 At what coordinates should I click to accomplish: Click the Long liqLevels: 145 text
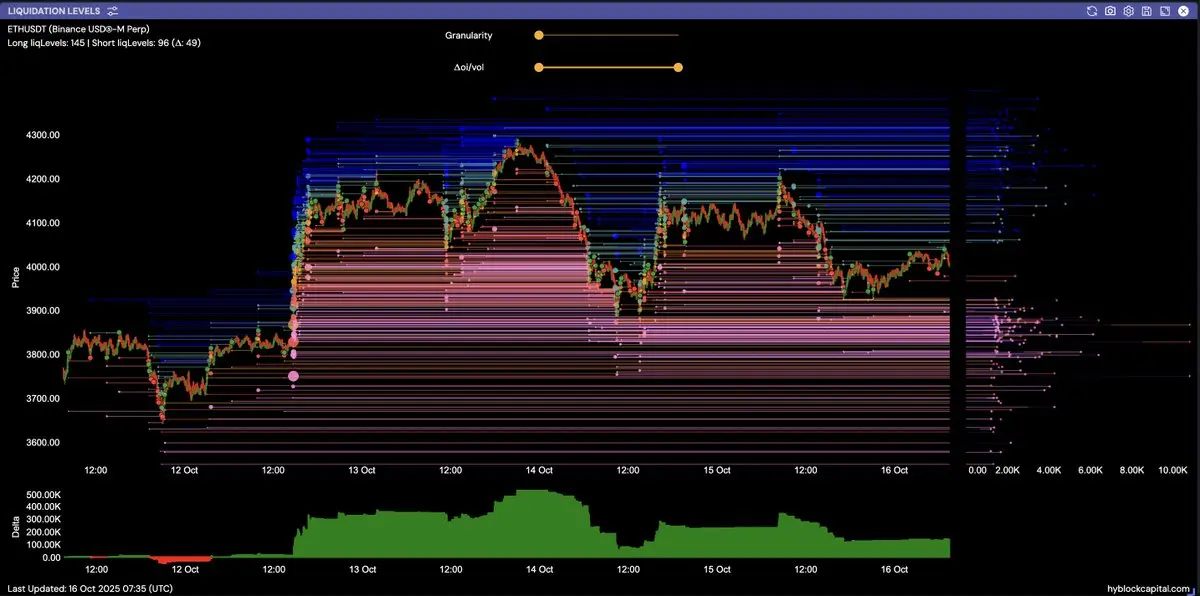46,43
